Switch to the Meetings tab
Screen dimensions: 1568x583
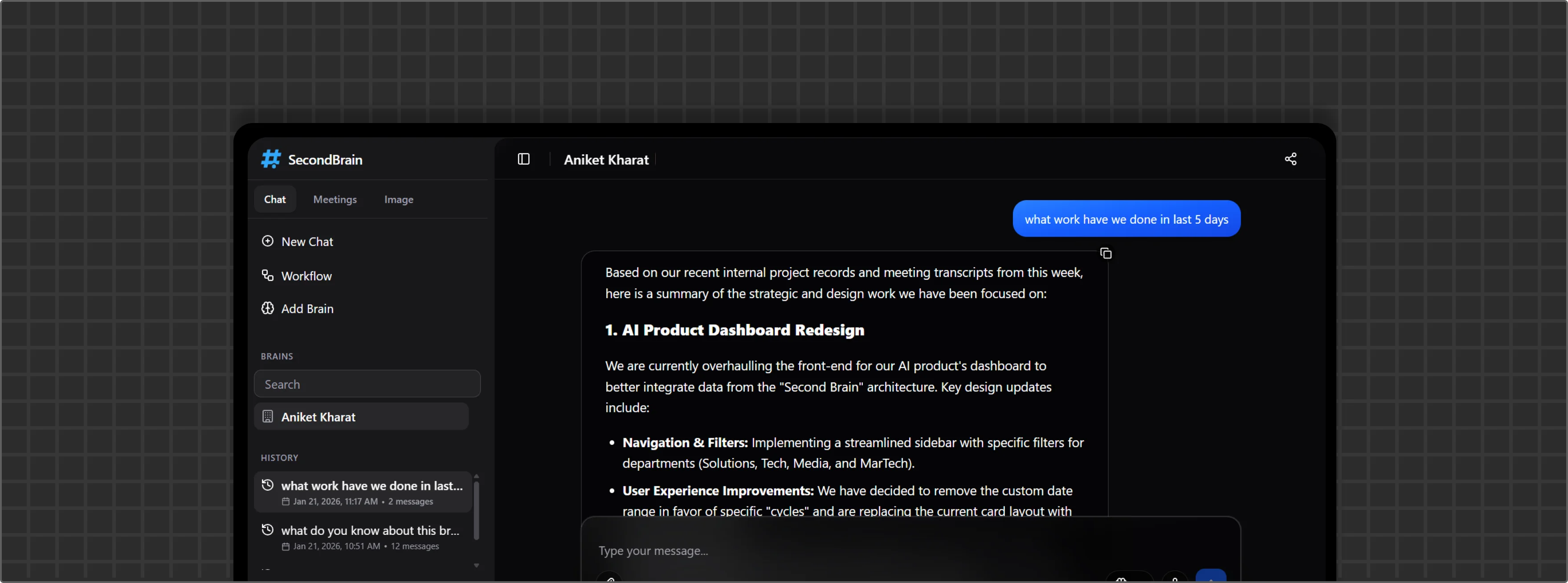coord(335,199)
